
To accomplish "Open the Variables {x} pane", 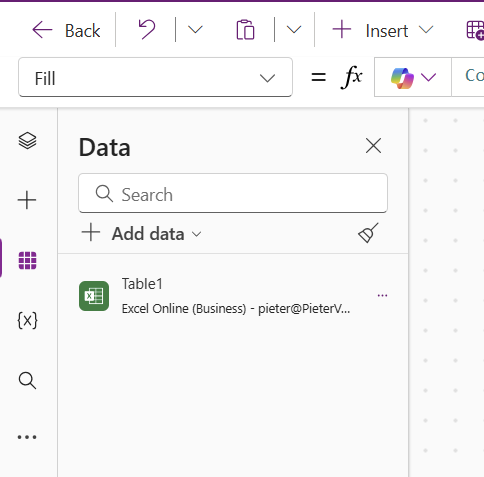I will [27, 320].
